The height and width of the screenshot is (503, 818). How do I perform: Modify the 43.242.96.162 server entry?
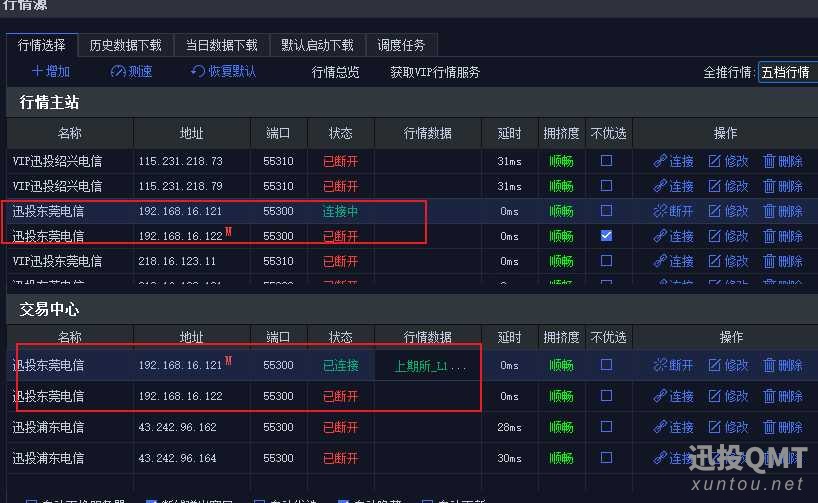(728, 427)
